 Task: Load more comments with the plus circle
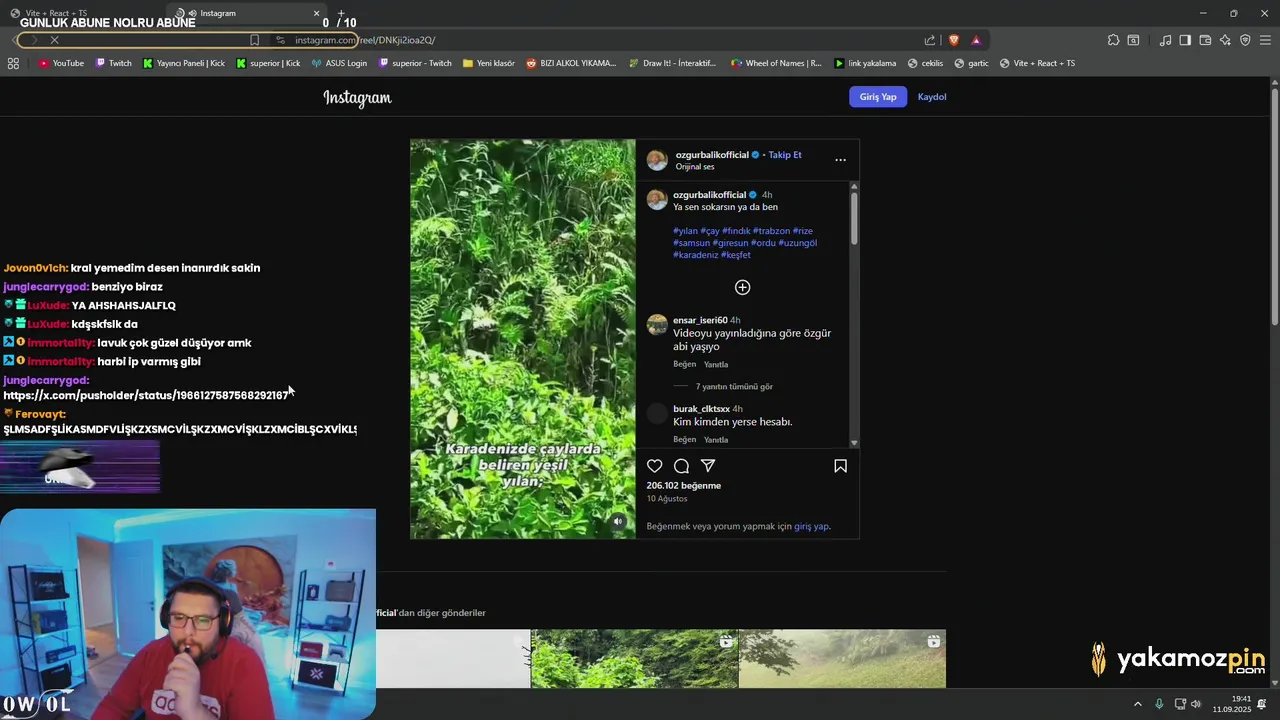pyautogui.click(x=742, y=287)
